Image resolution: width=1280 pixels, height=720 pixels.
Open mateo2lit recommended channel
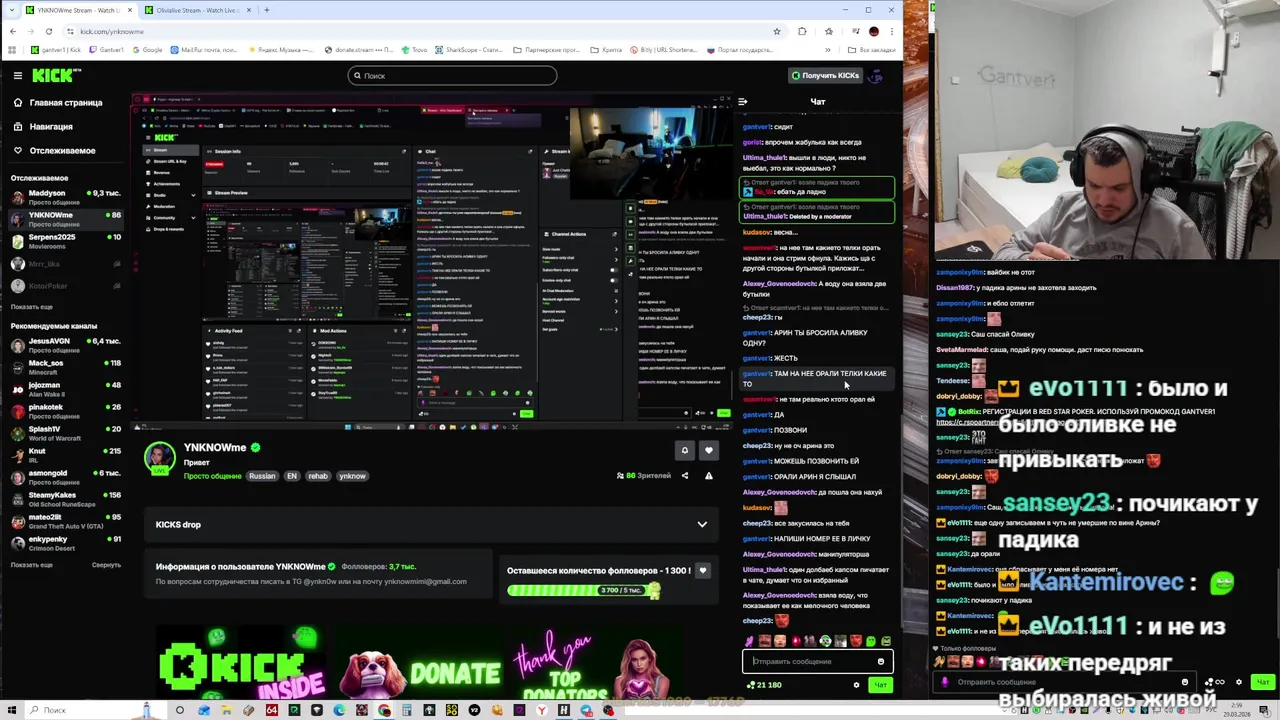65,520
